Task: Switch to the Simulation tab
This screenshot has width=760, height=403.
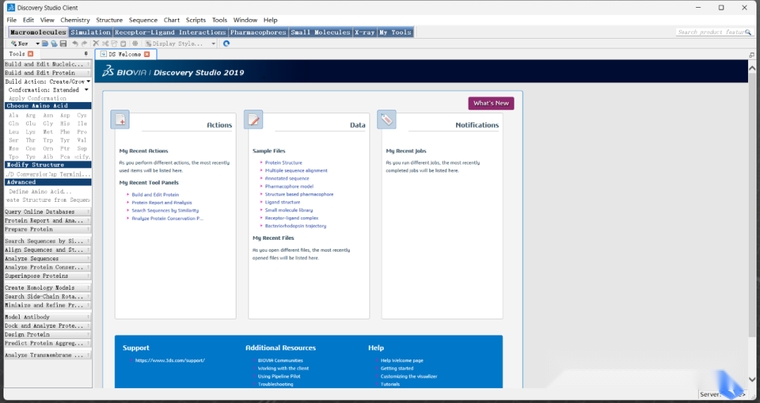Action: 90,32
